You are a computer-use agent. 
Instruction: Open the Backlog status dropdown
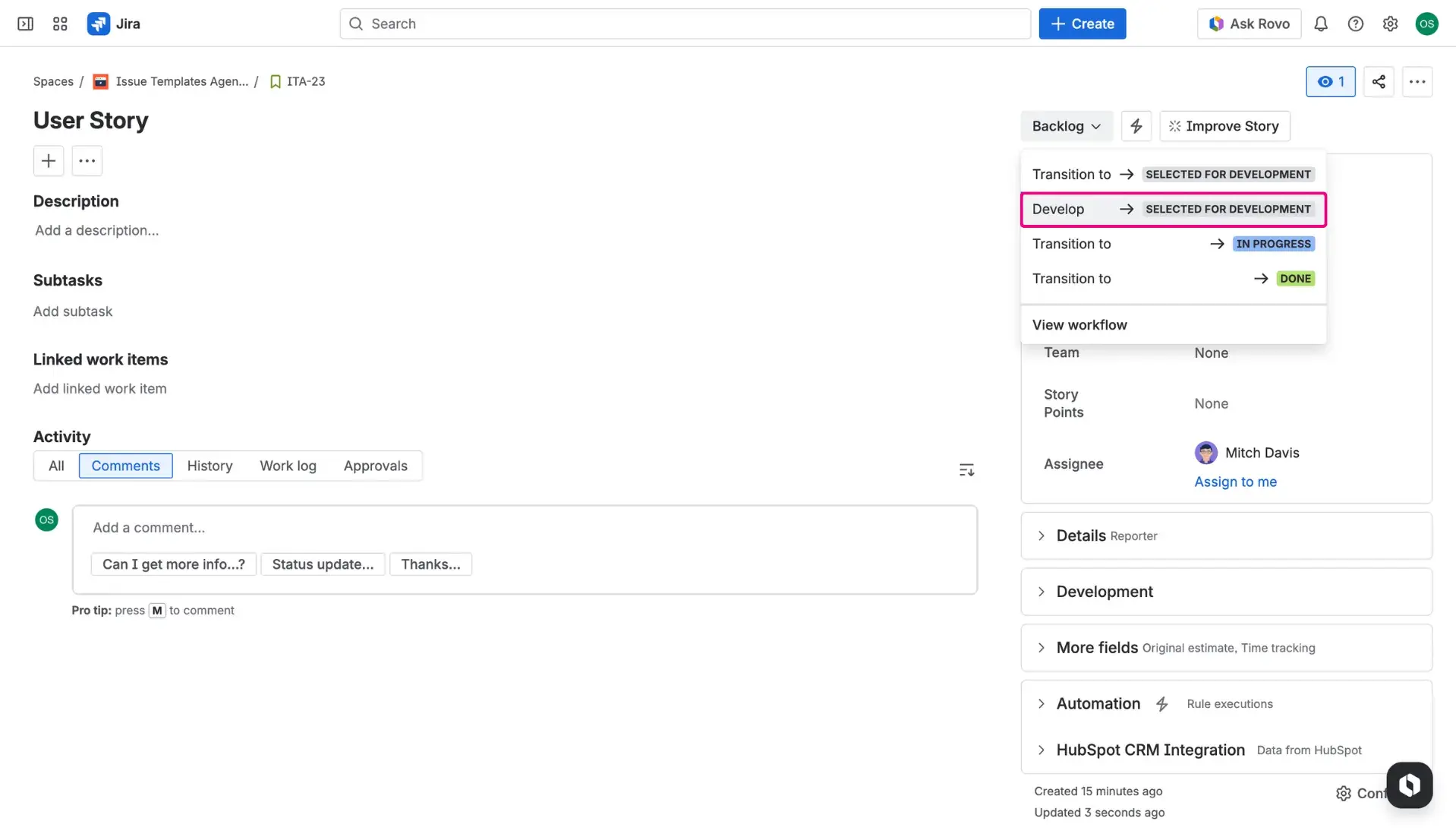pos(1066,125)
